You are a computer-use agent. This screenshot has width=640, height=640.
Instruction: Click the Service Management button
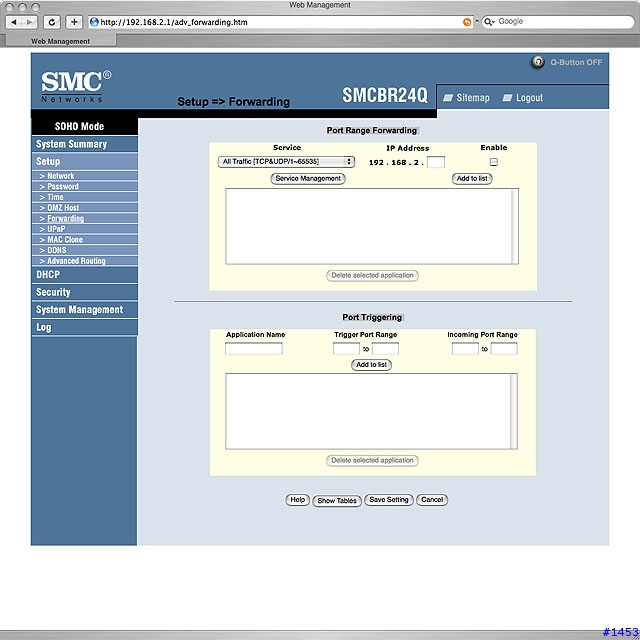308,178
